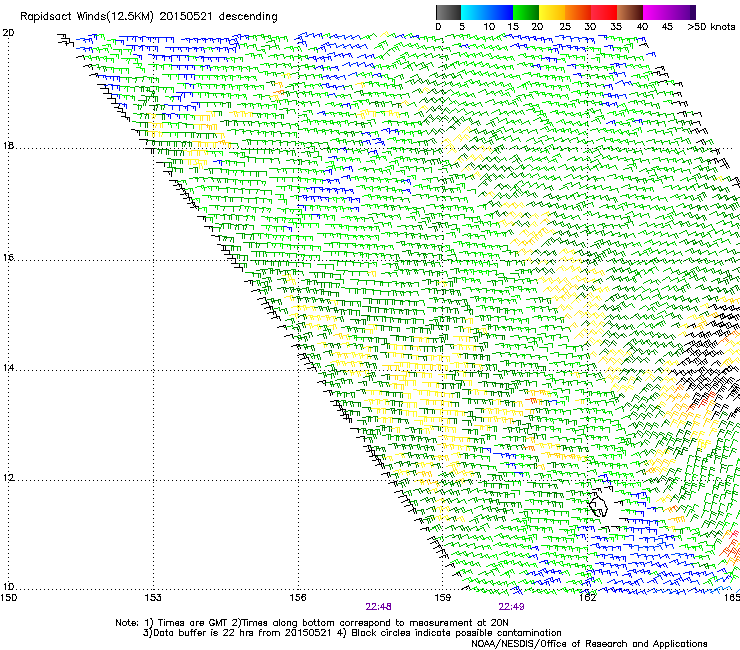Click the latitude axis label '20'
The width and height of the screenshot is (740, 650).
pos(8,33)
